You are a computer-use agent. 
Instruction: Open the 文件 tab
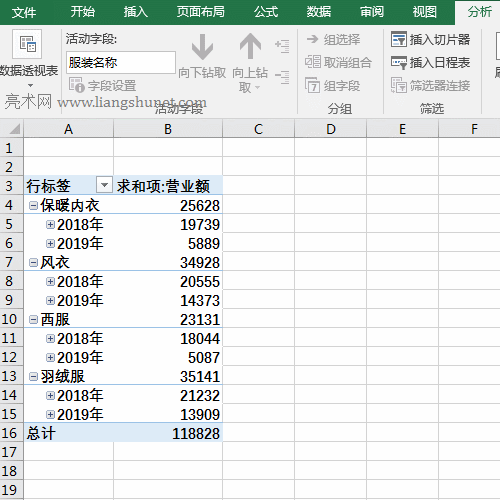pyautogui.click(x=24, y=12)
